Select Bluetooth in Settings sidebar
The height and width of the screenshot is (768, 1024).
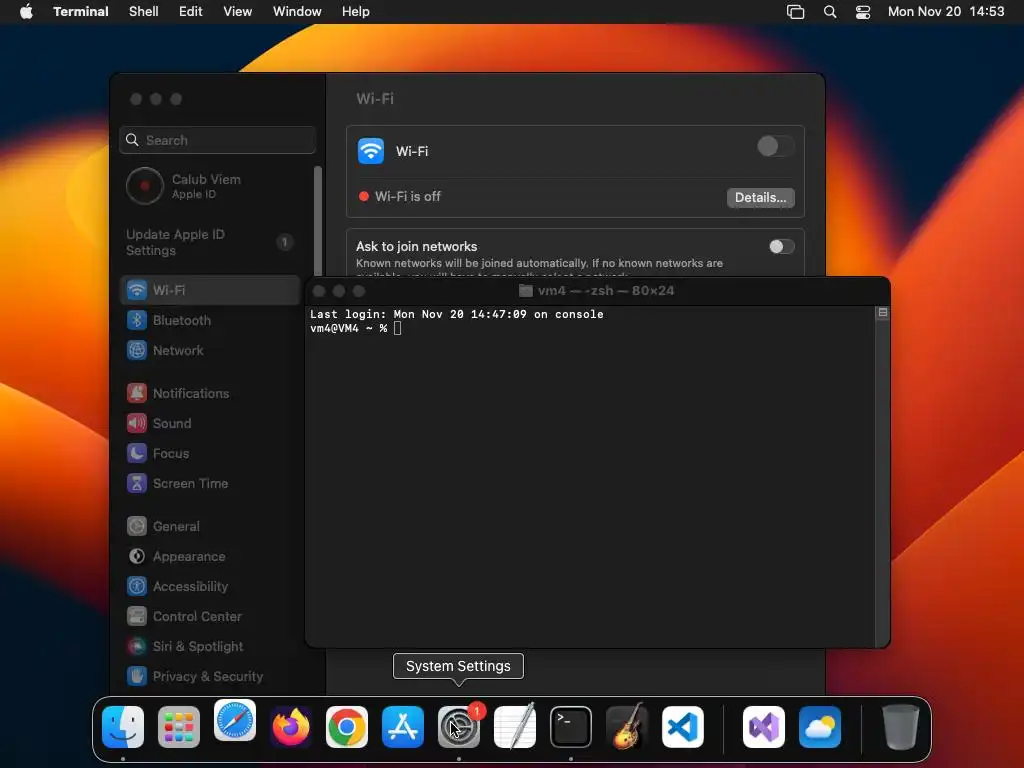210,320
